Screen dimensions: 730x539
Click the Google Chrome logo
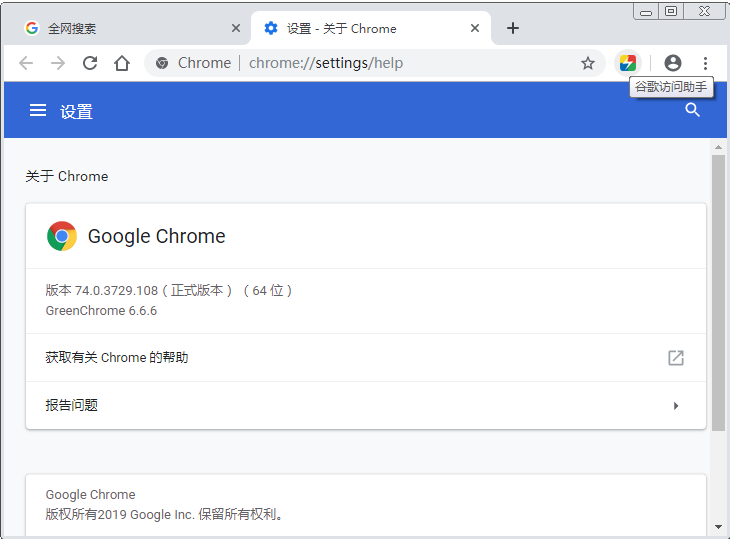coord(62,236)
